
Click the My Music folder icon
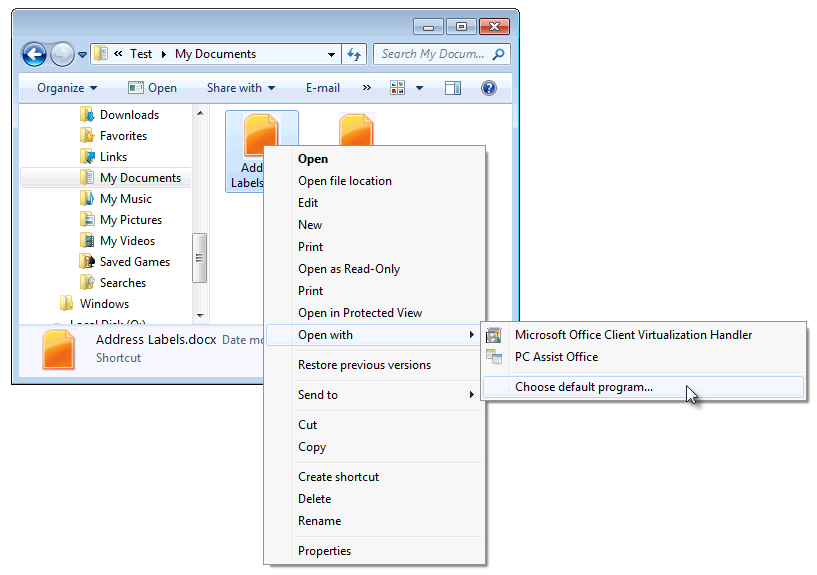point(87,198)
